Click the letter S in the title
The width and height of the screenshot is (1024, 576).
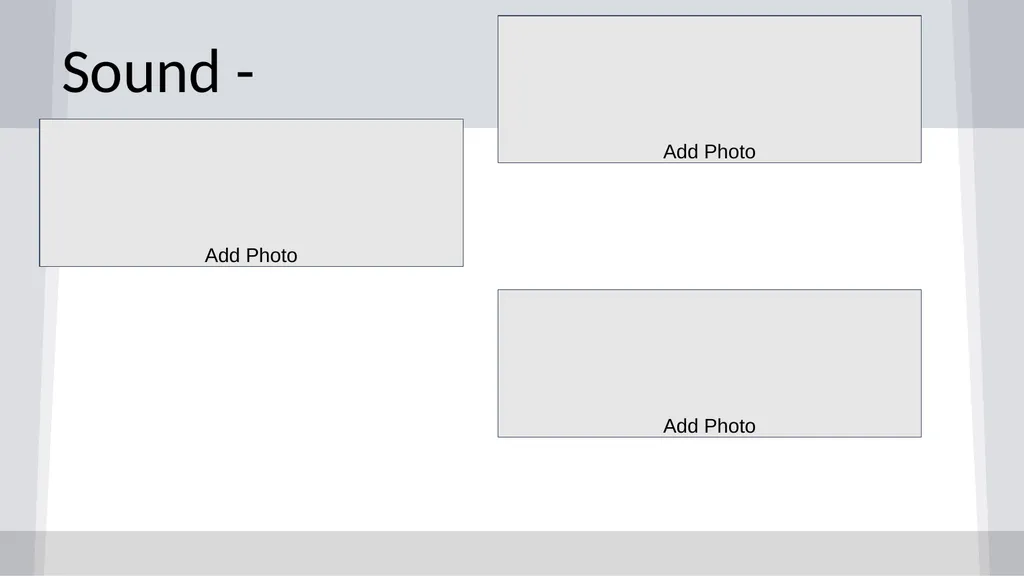(76, 72)
